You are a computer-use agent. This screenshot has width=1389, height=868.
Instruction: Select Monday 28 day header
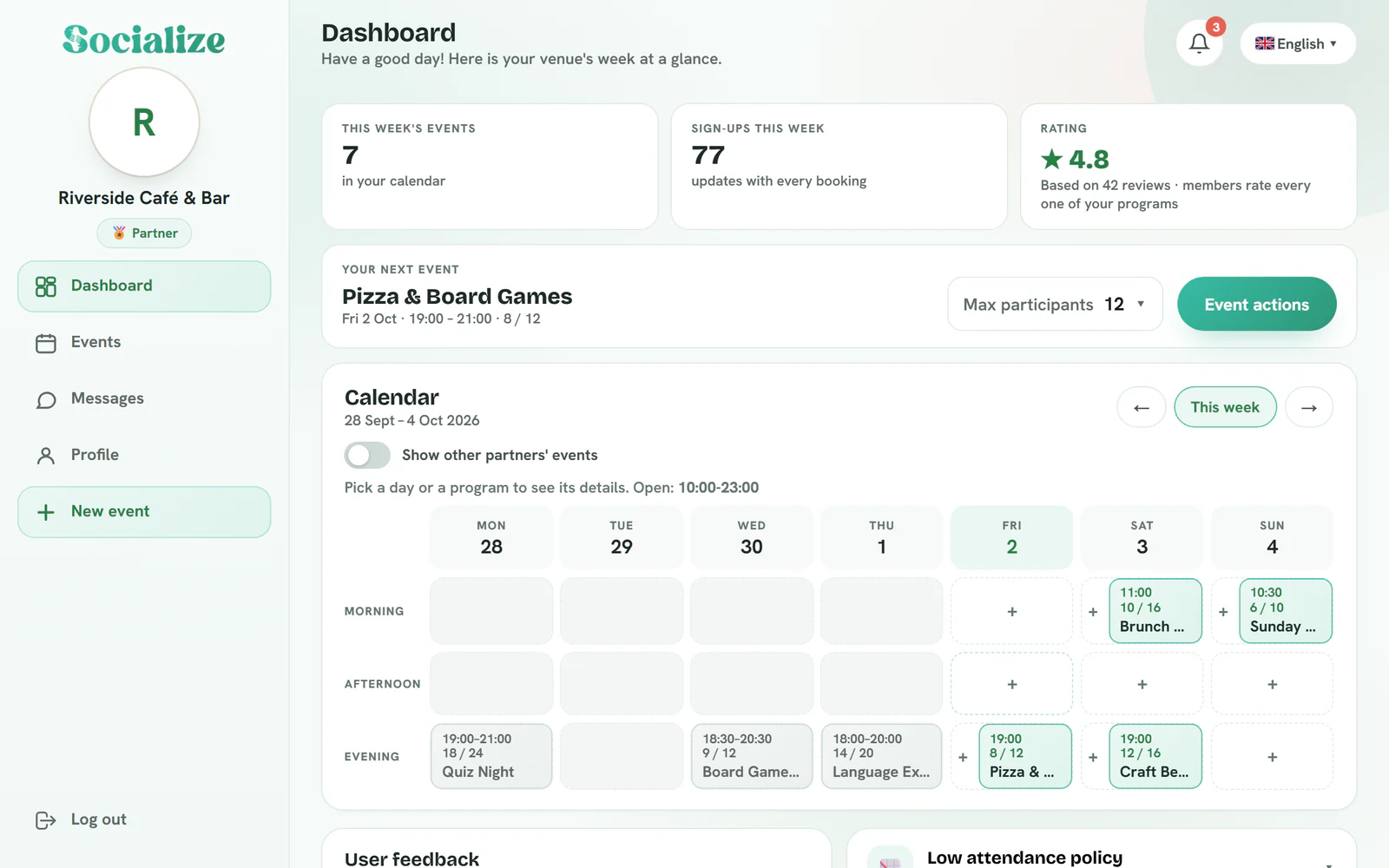point(491,537)
